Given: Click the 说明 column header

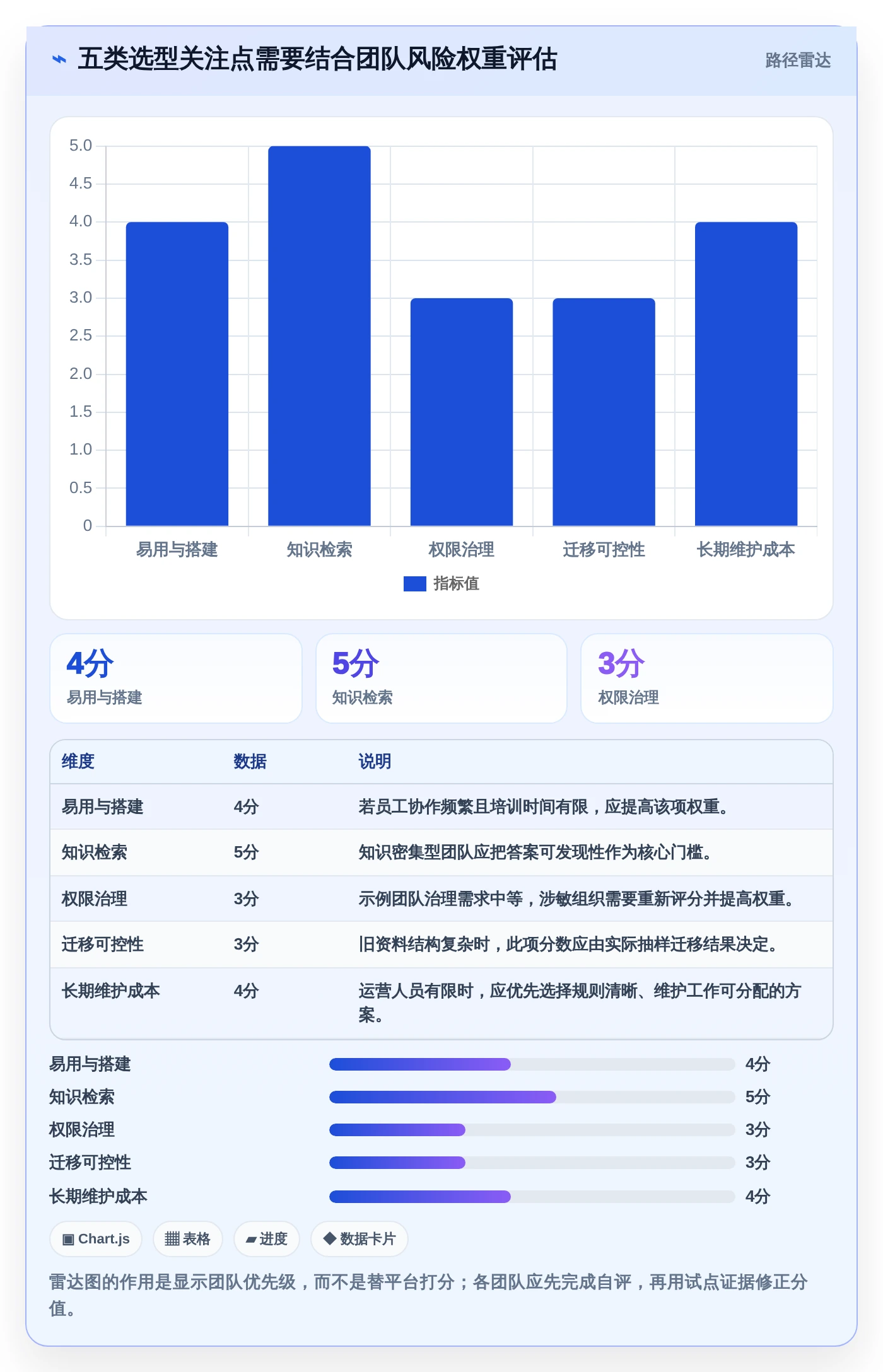Looking at the screenshot, I should click(375, 762).
